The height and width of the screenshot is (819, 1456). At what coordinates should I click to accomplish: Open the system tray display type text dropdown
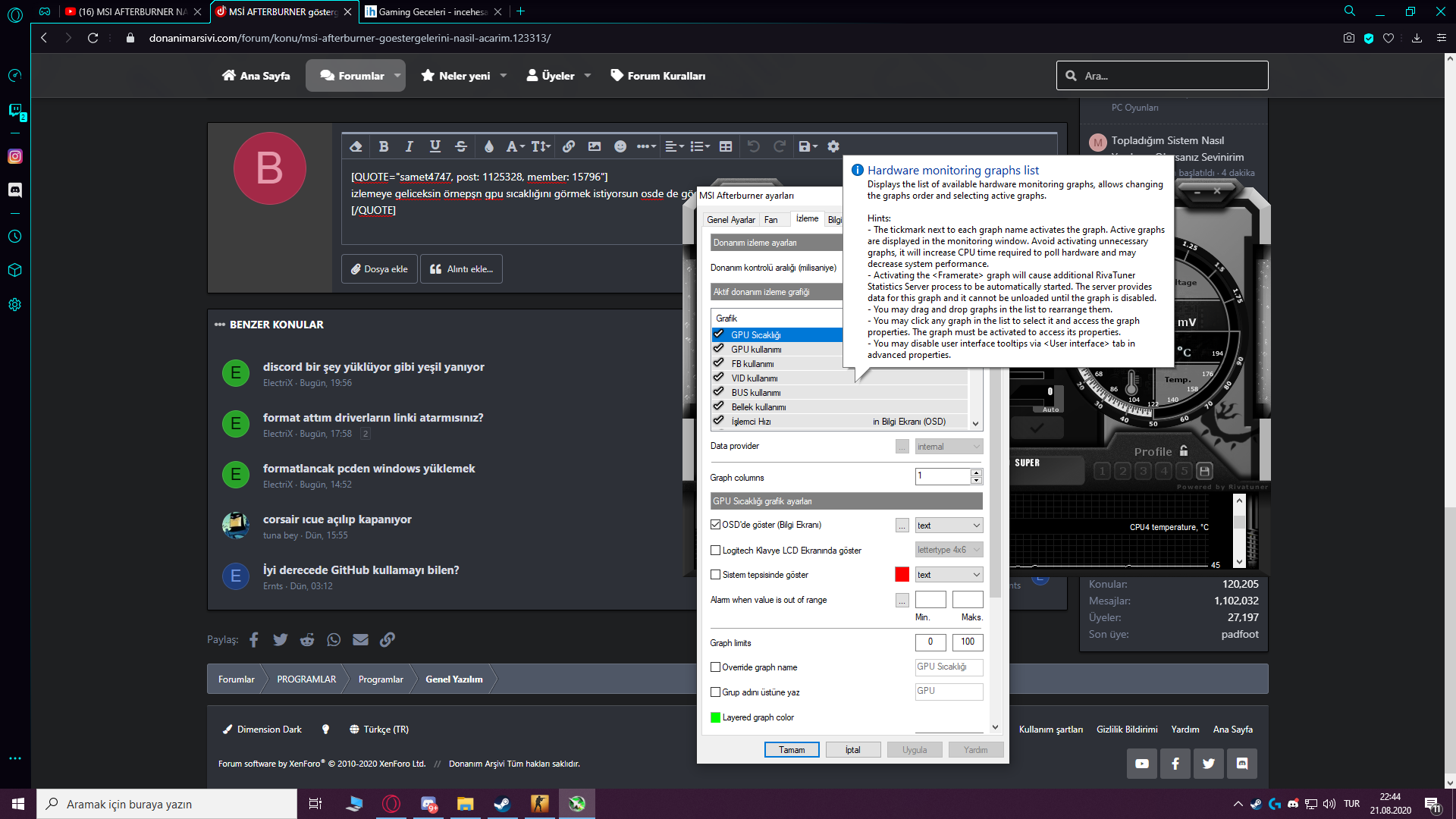[x=949, y=575]
